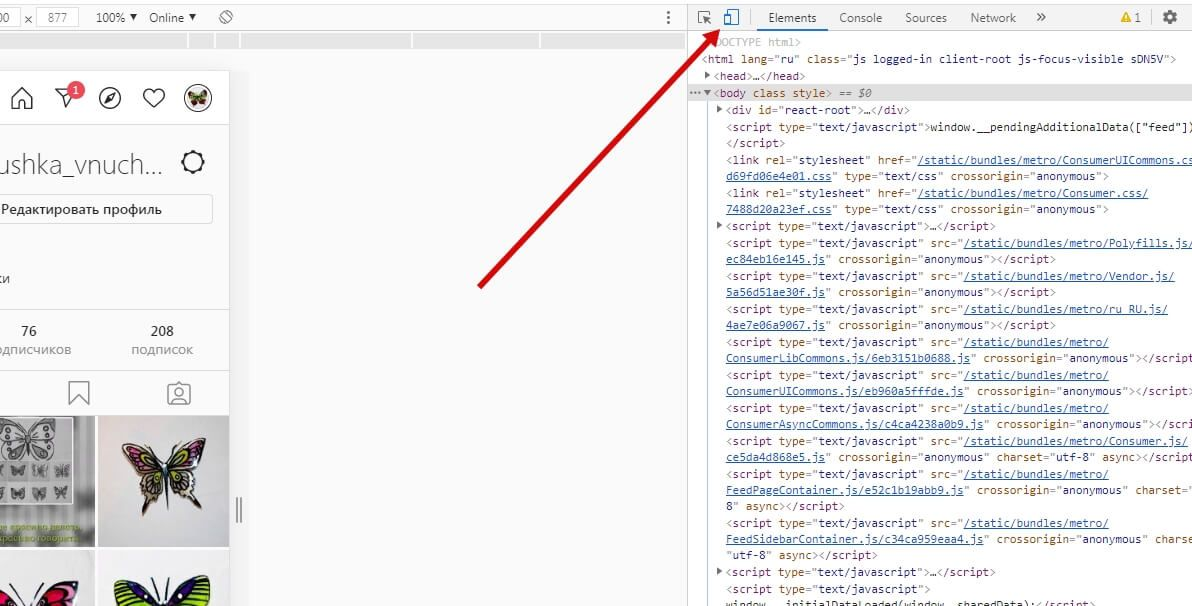Open the Online throttling dropdown
This screenshot has height=606, width=1192.
point(173,17)
